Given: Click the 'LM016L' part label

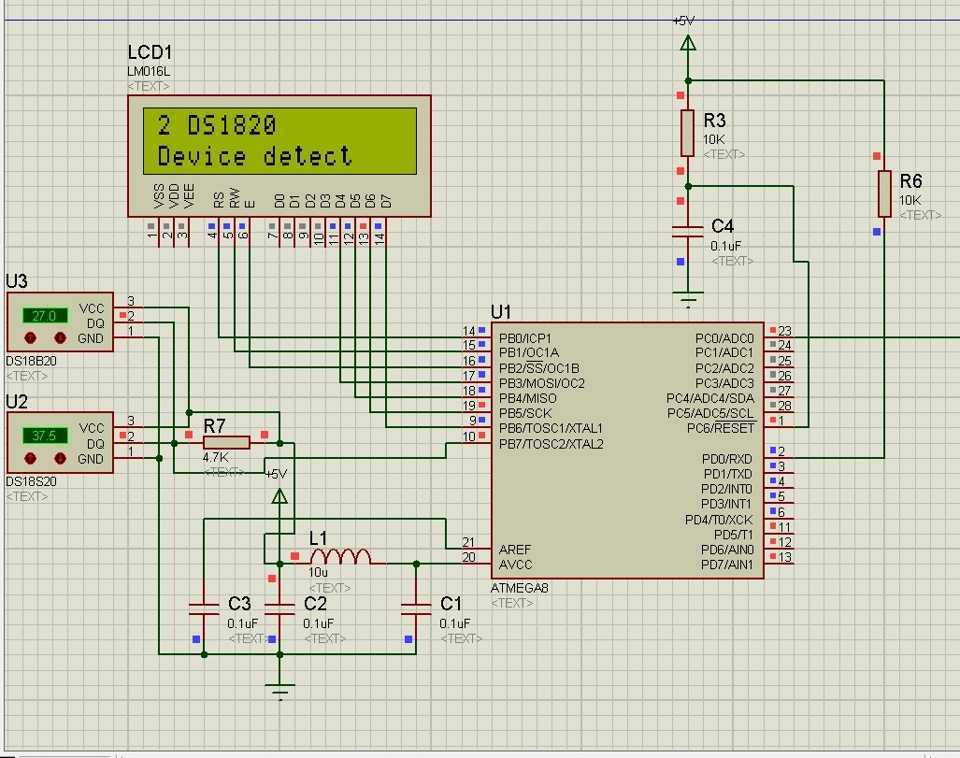Looking at the screenshot, I should pyautogui.click(x=149, y=72).
